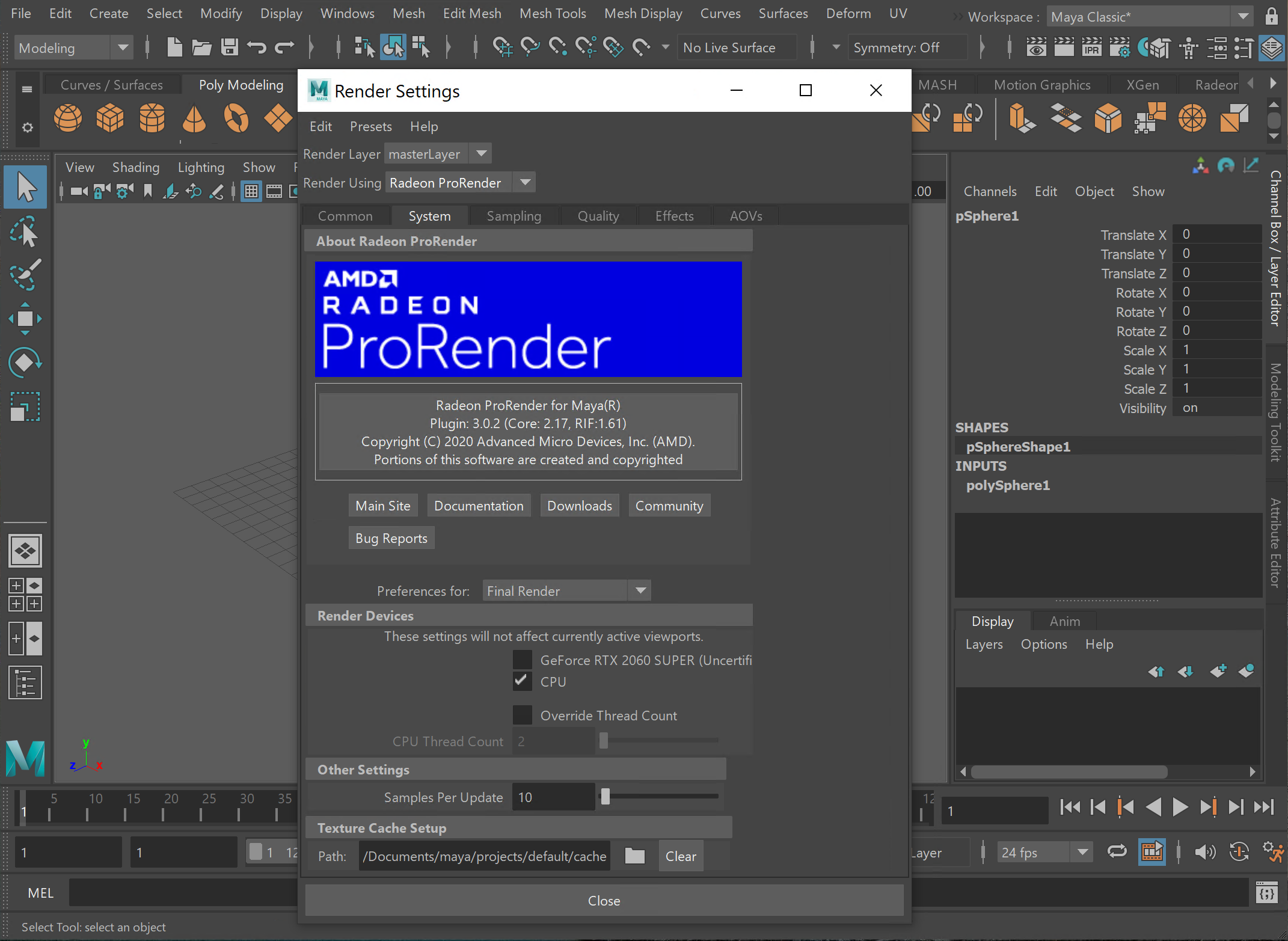Toggle the viewport grid display icon
The height and width of the screenshot is (941, 1288).
(x=251, y=192)
